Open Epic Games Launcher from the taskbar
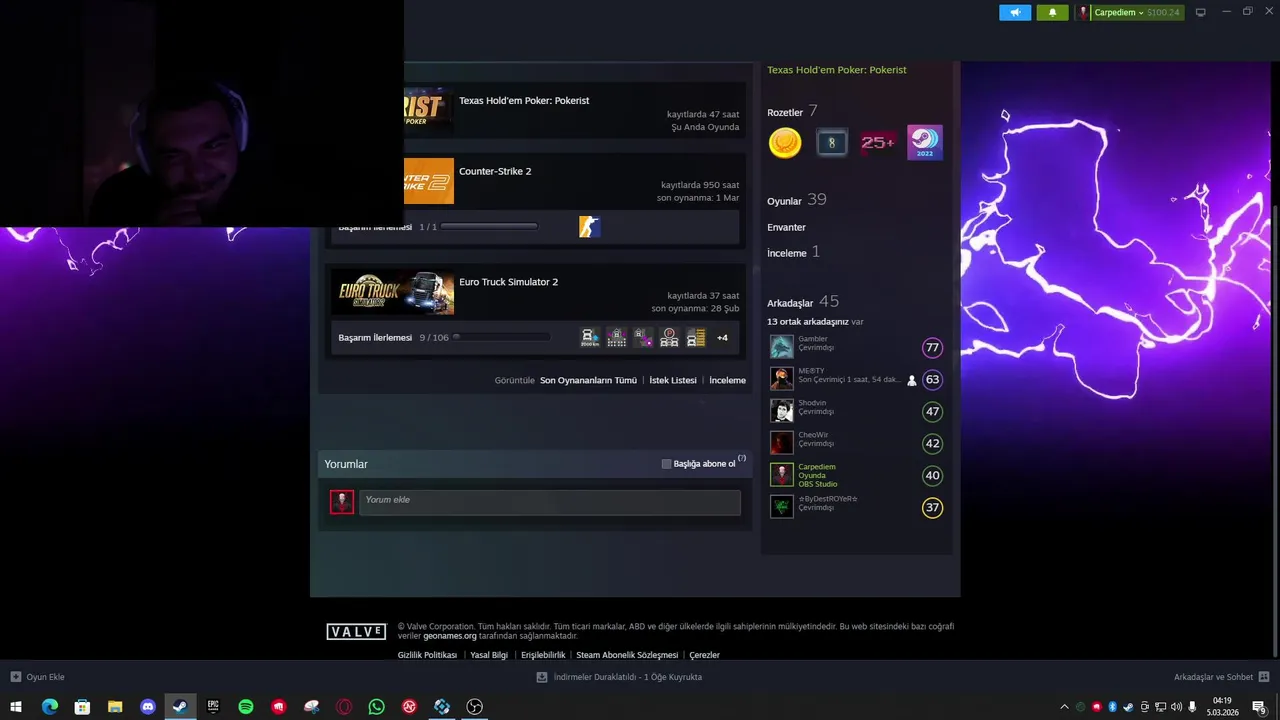The image size is (1280, 720). click(213, 707)
